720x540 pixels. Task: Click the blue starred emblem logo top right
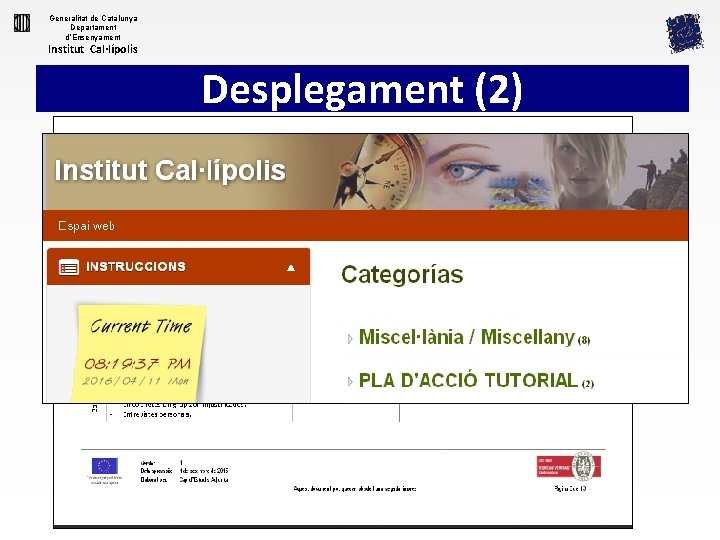point(685,34)
